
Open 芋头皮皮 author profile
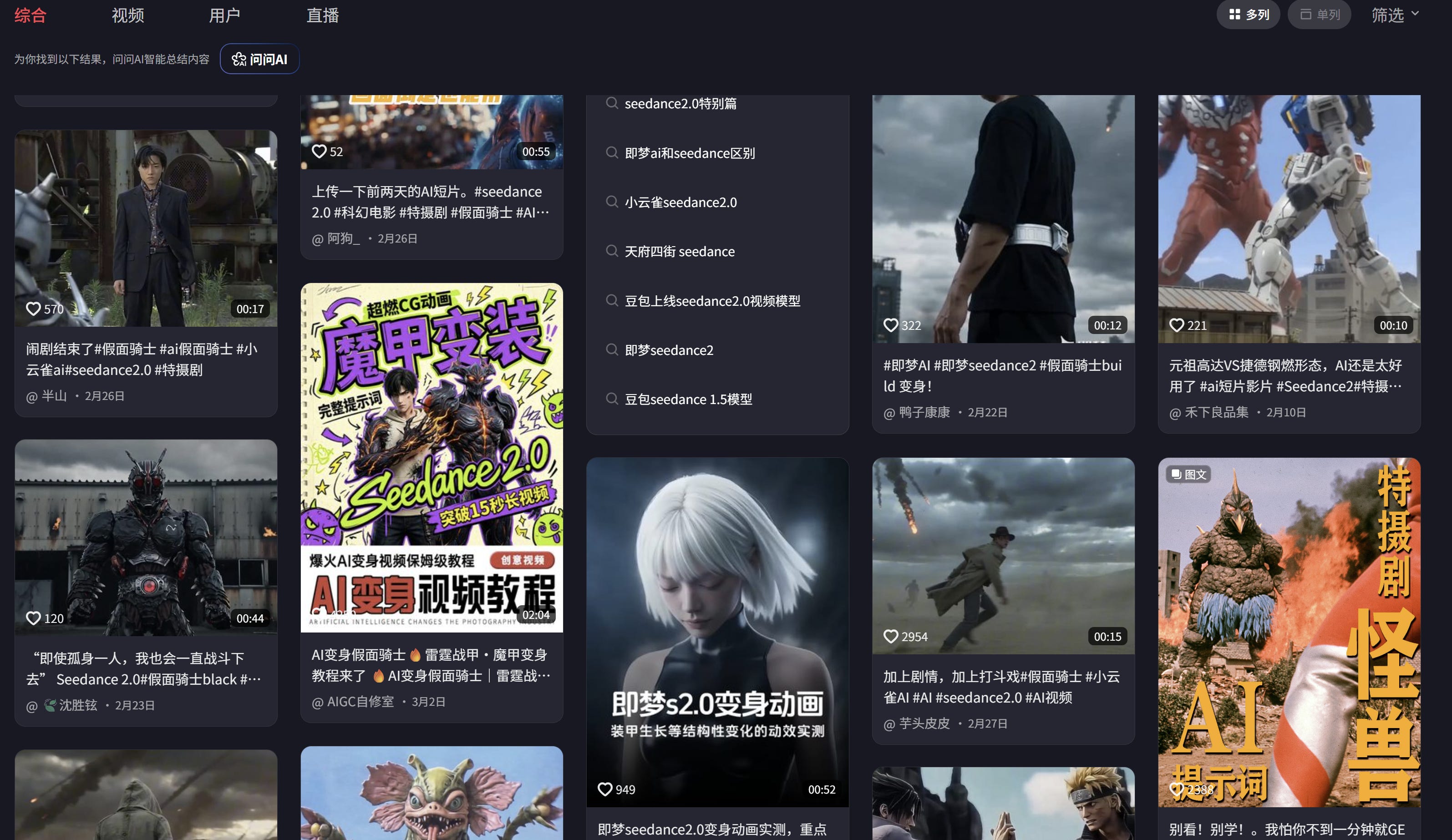click(917, 723)
